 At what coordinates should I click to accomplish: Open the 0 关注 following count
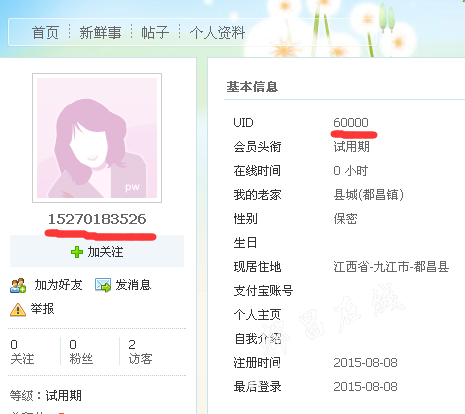click(x=22, y=352)
